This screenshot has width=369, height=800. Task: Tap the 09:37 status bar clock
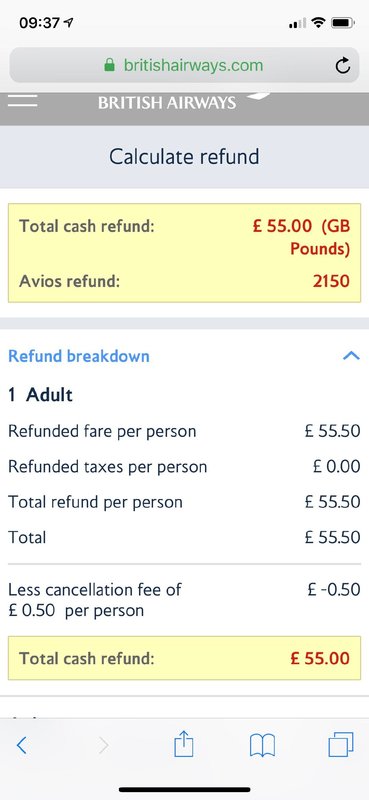pos(40,23)
